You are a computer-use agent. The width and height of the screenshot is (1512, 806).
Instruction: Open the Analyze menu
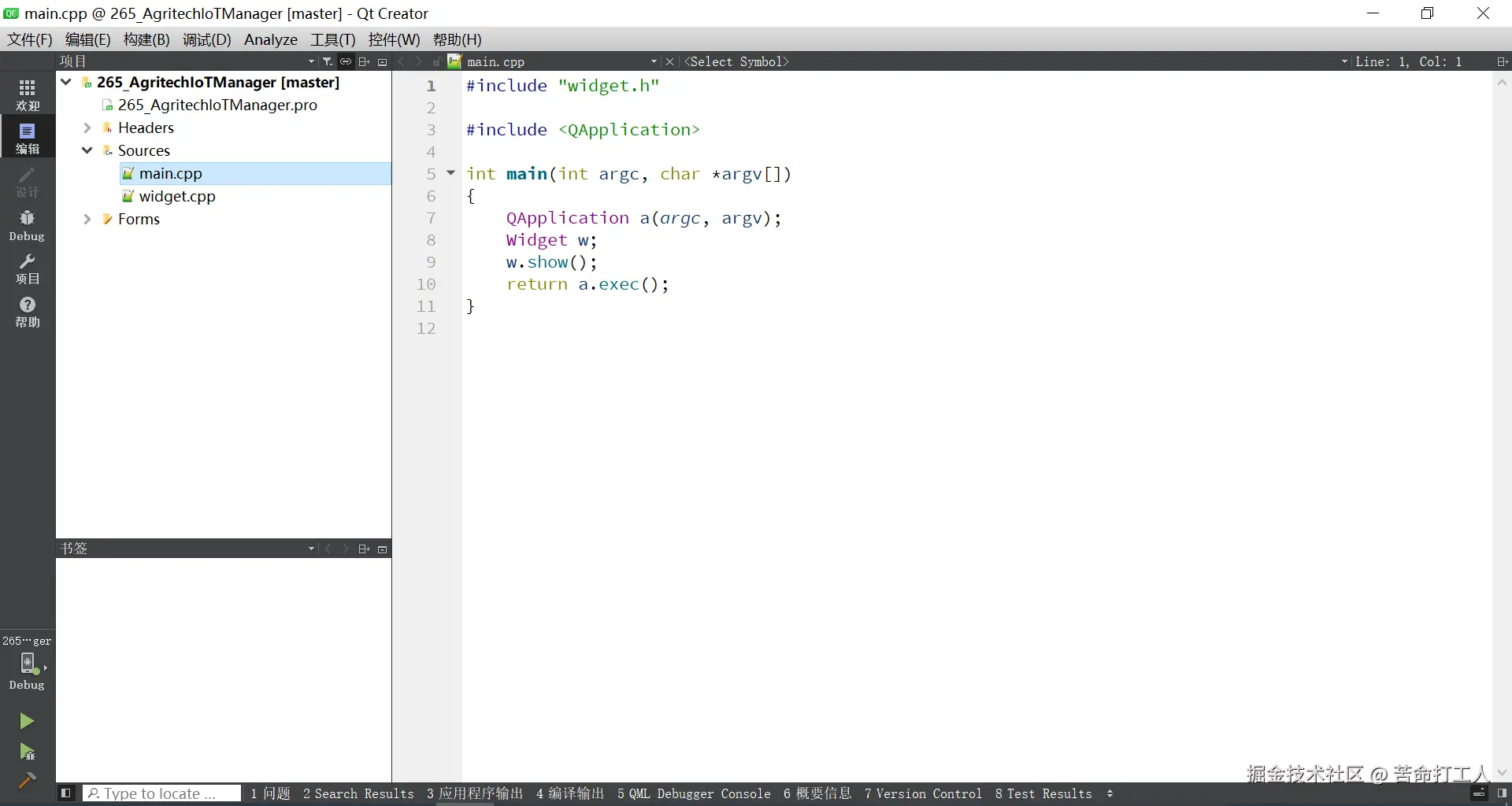click(x=271, y=39)
